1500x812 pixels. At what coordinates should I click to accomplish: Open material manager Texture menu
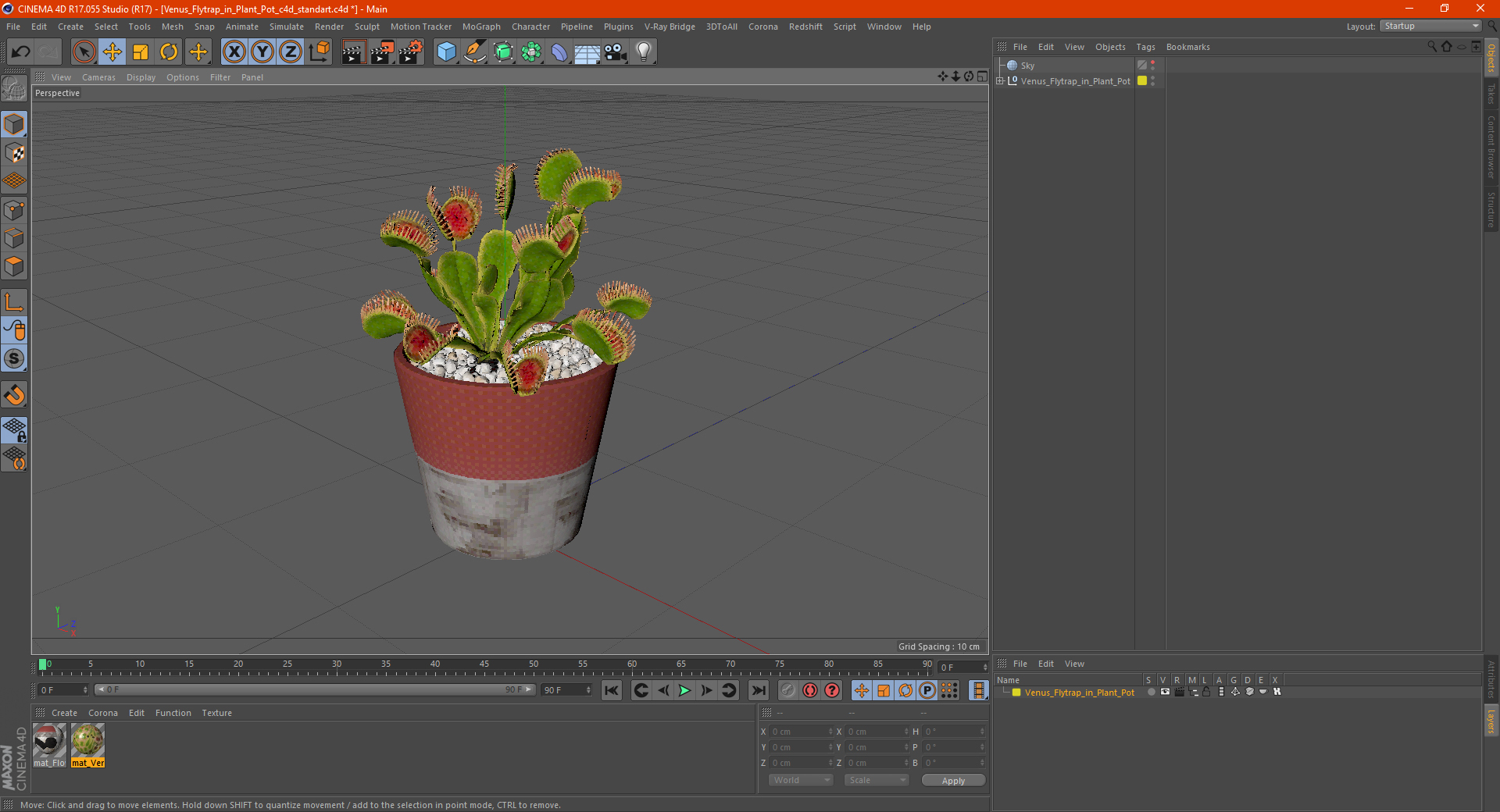point(216,713)
